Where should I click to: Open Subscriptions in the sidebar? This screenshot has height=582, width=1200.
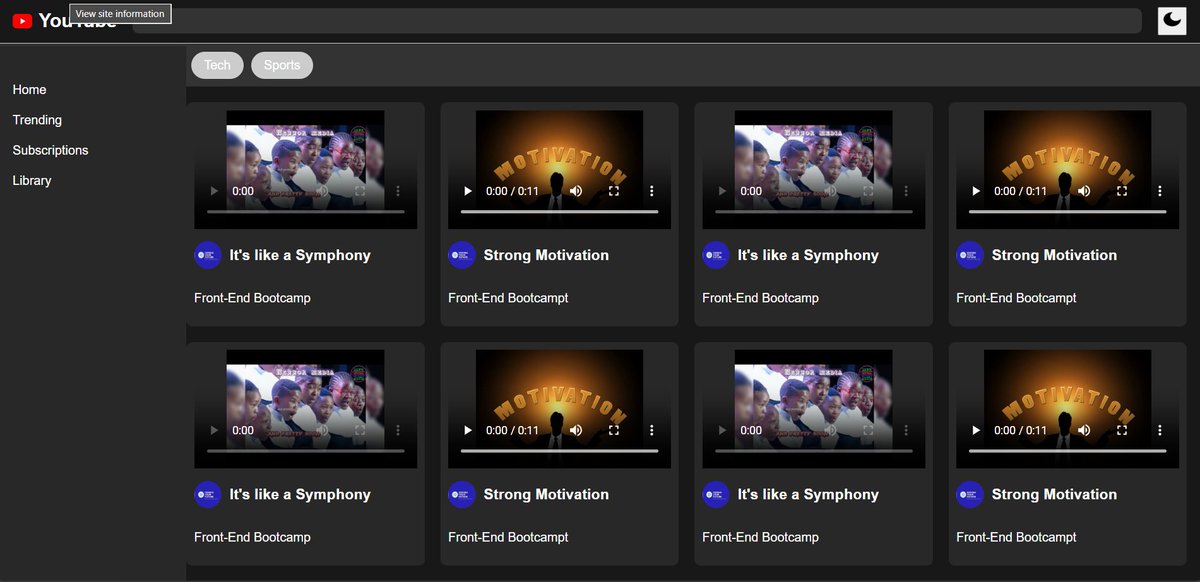(50, 150)
